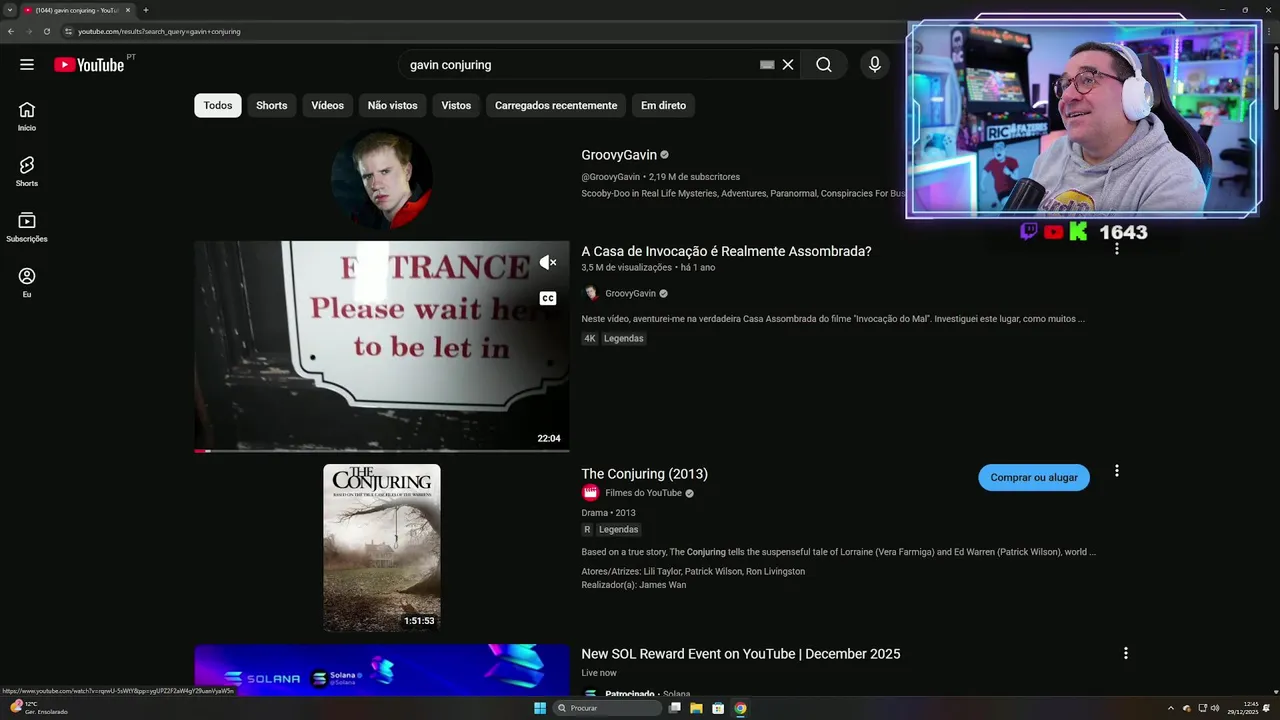The image size is (1280, 720).
Task: Select the Carregados recentemente filter chip
Action: click(x=556, y=105)
